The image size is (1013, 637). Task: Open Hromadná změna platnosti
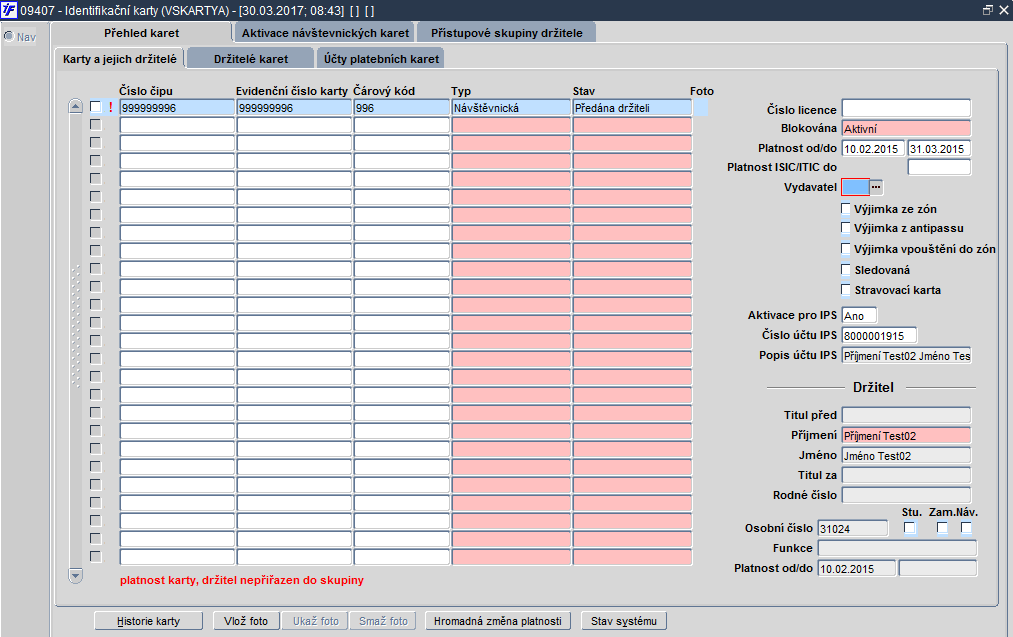[497, 621]
